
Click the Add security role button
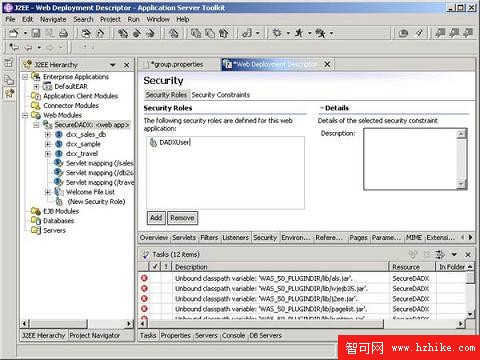156,218
